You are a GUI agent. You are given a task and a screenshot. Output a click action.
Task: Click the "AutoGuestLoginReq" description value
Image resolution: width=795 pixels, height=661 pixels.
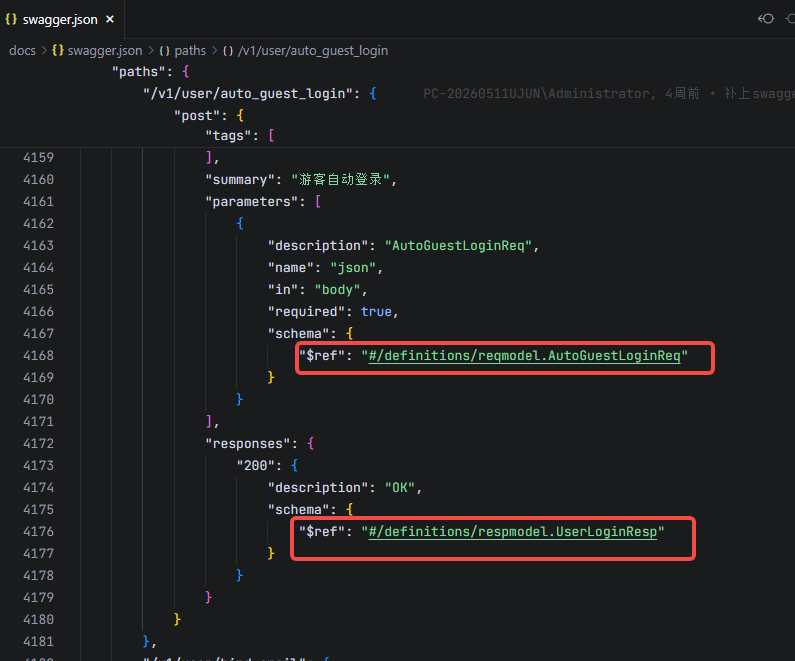458,246
